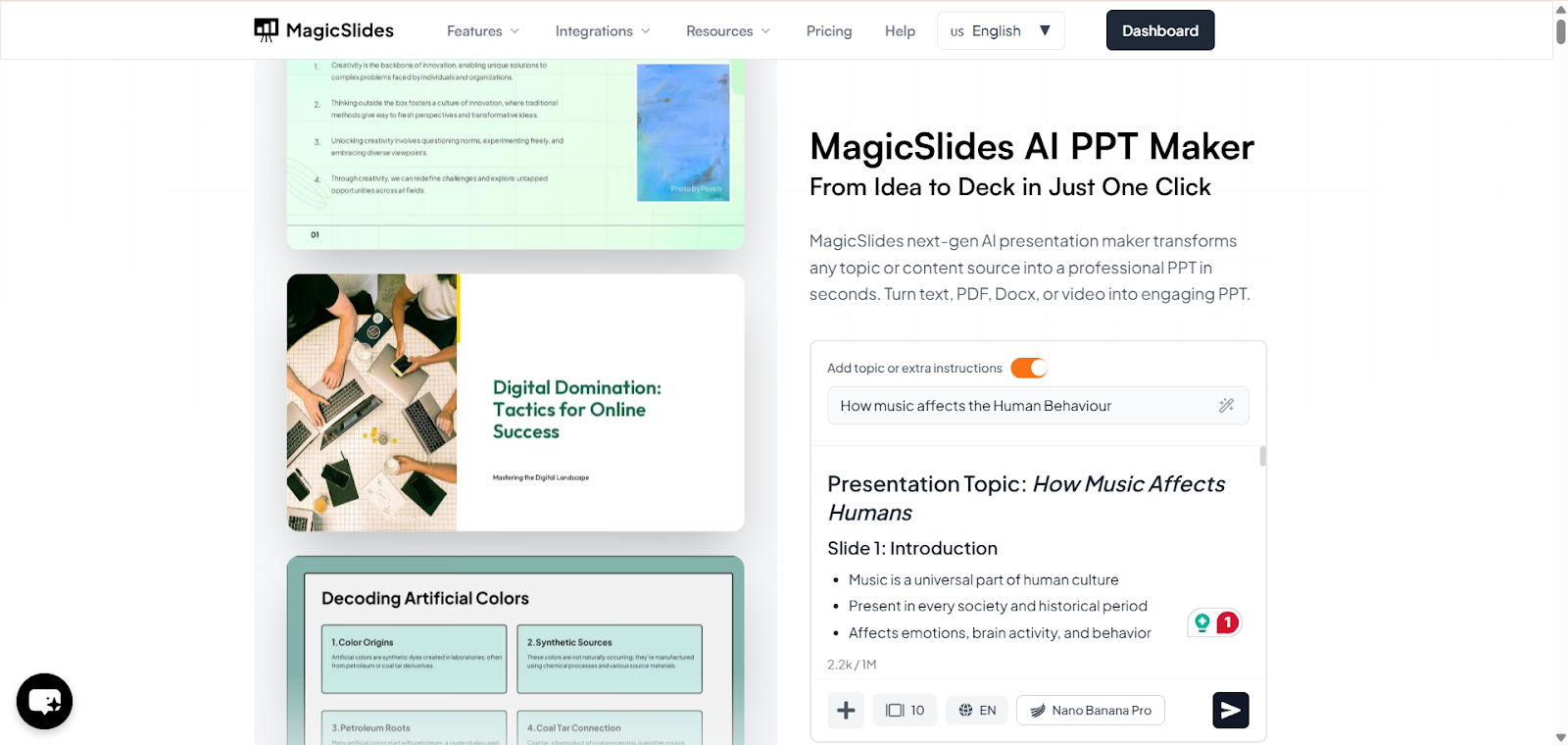Screen dimensions: 1568x745
Task: Click the "2. Synthetic Sources" card
Action: tap(610, 659)
